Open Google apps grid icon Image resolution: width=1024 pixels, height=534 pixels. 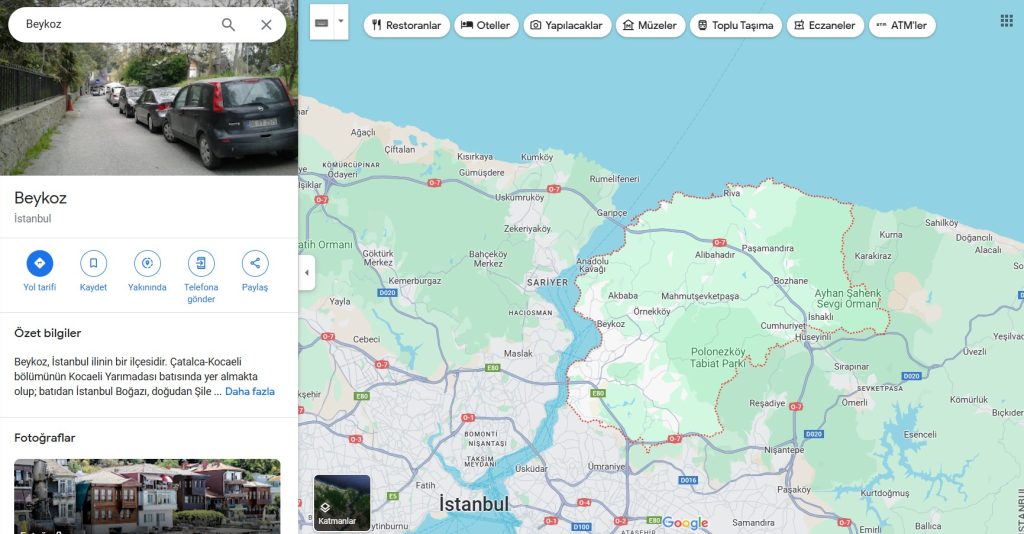(1006, 21)
